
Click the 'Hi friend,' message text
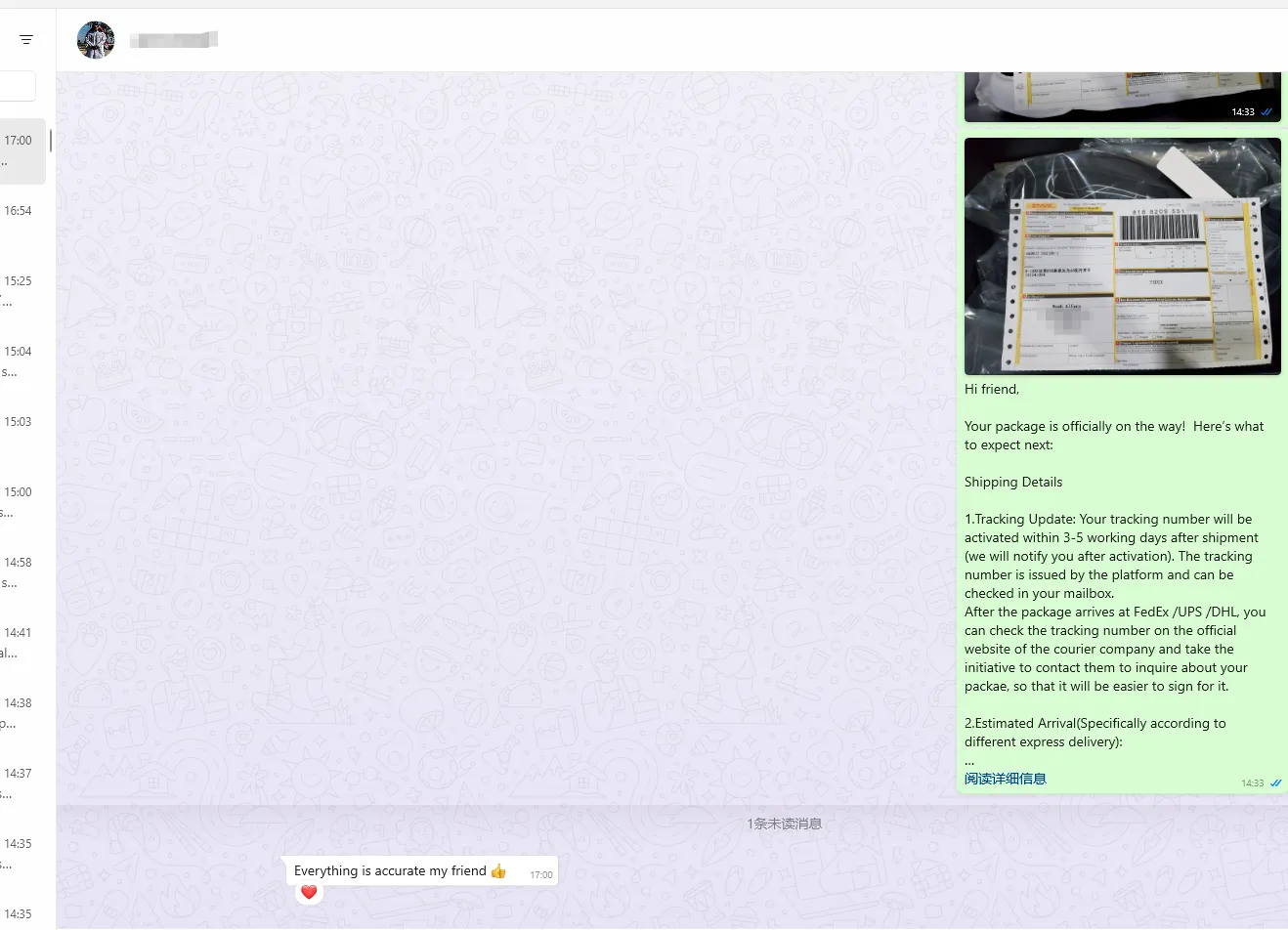992,389
